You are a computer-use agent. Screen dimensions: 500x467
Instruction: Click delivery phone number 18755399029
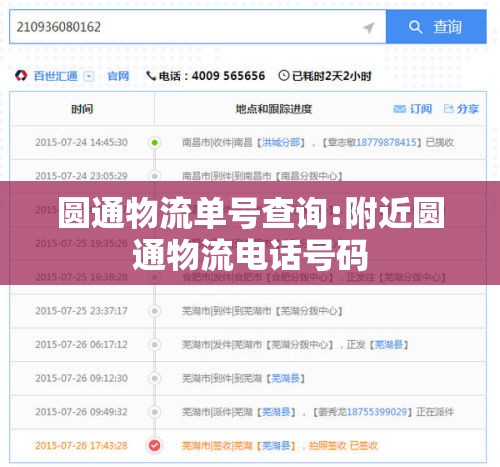pyautogui.click(x=377, y=412)
